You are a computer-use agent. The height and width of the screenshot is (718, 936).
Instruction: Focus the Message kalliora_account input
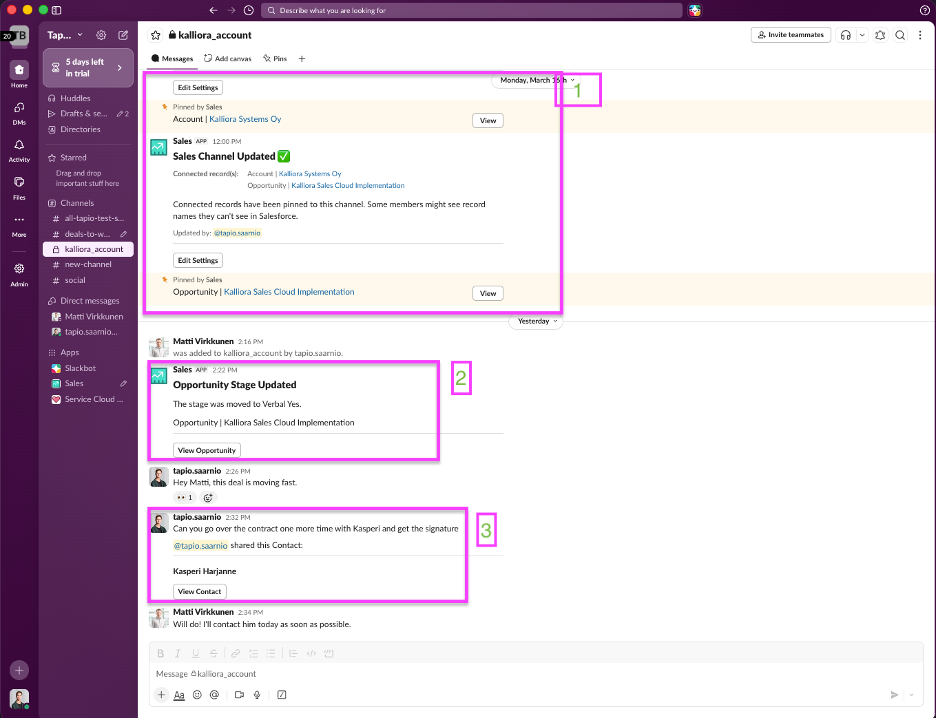point(536,674)
